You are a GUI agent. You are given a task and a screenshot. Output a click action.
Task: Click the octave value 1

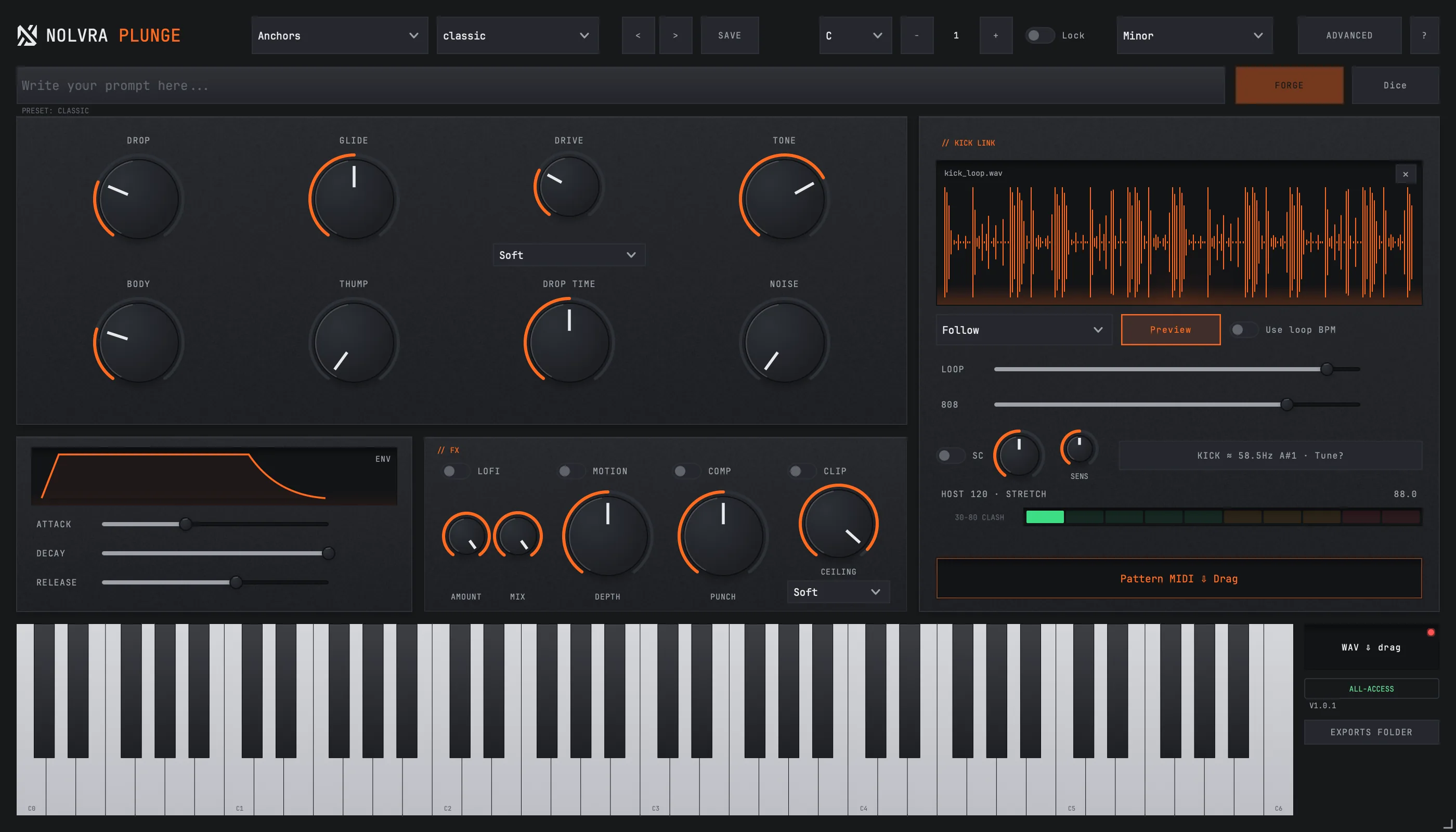[956, 35]
